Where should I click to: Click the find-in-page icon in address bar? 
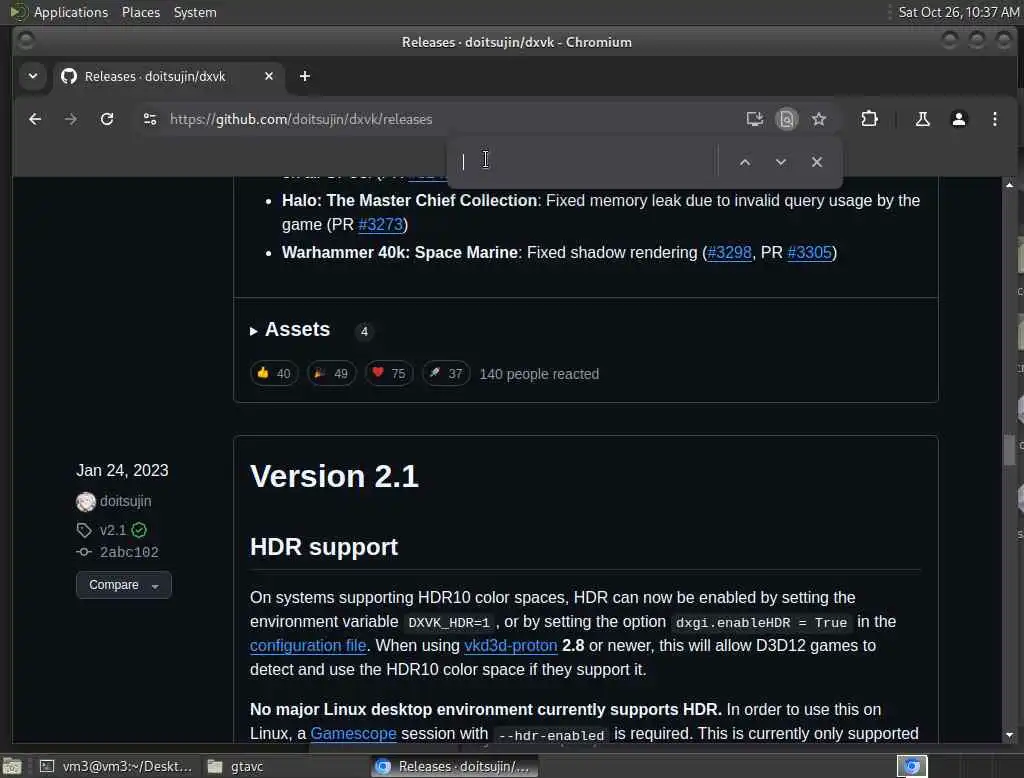click(x=787, y=119)
